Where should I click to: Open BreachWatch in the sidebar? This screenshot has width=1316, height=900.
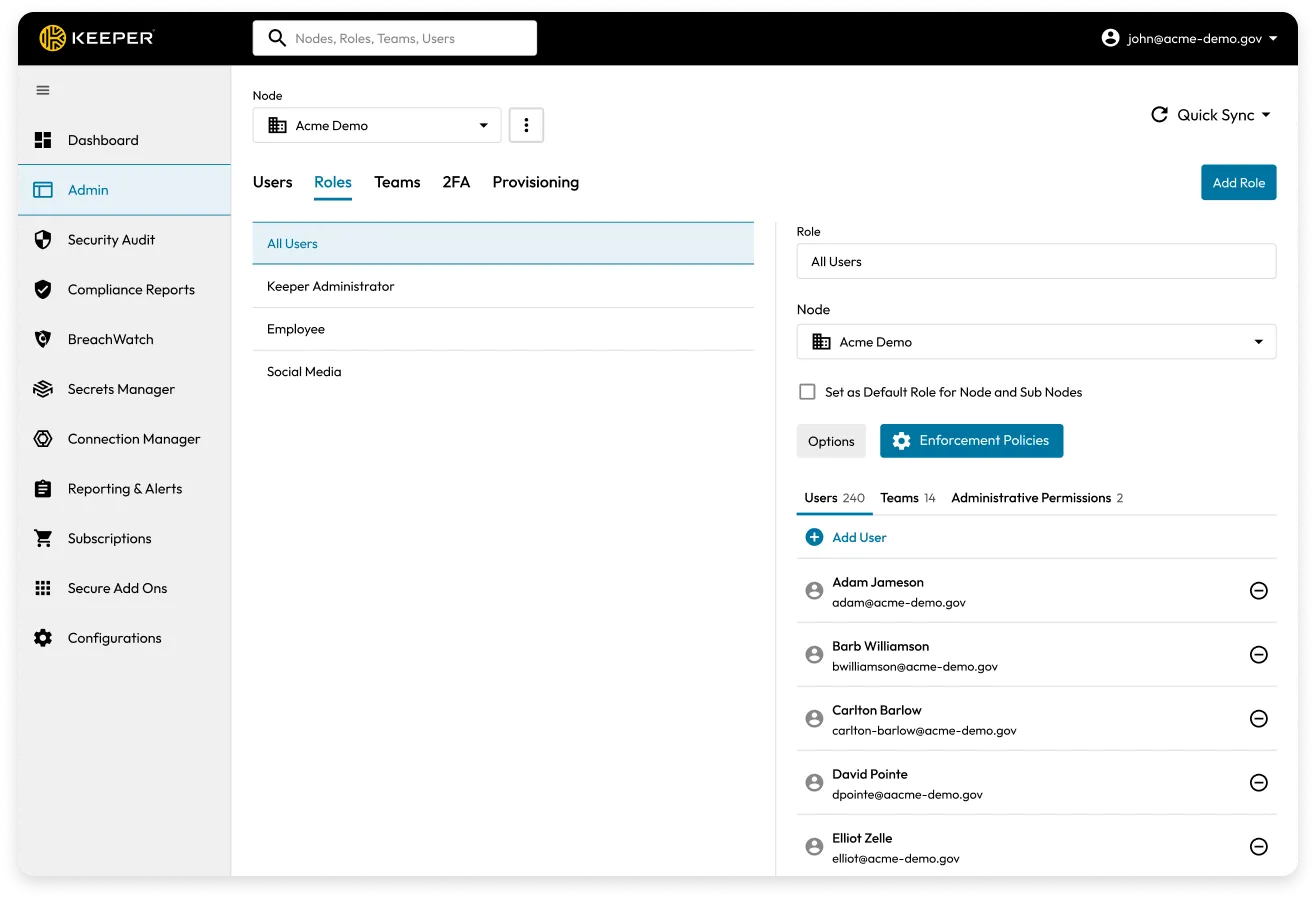[x=124, y=340]
